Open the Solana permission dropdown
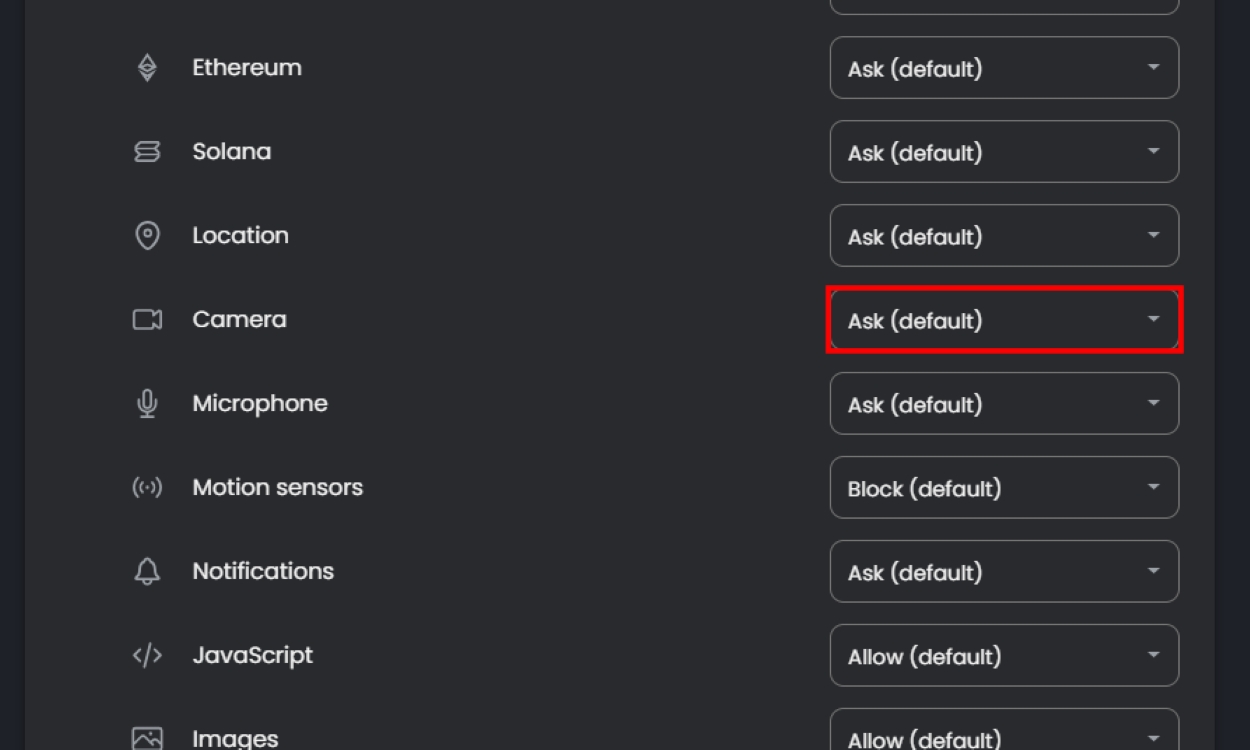Screen dimensions: 1250x750 [1004, 152]
